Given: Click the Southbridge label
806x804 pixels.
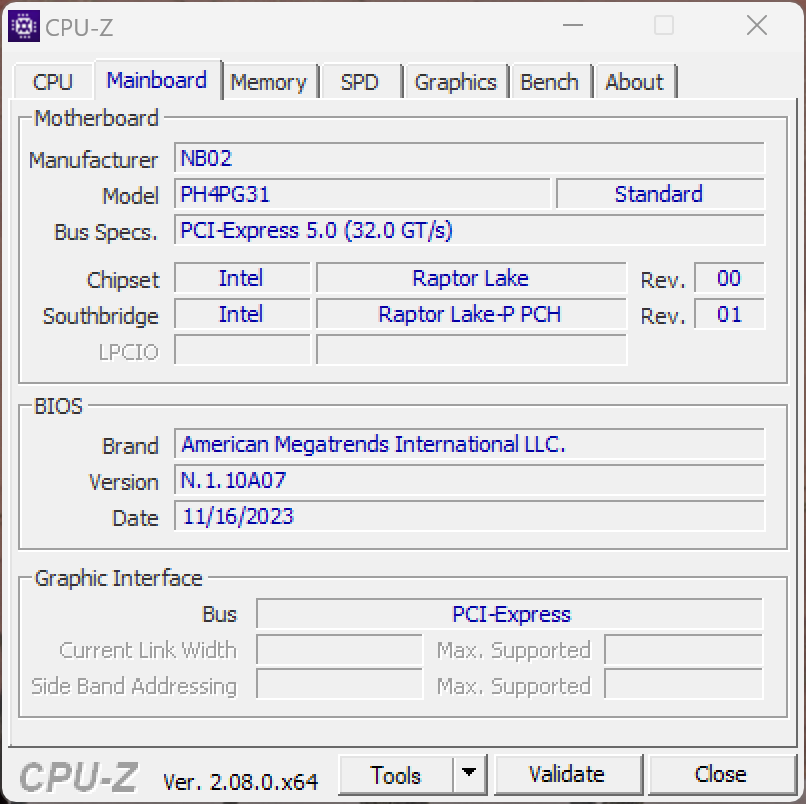Looking at the screenshot, I should point(101,316).
